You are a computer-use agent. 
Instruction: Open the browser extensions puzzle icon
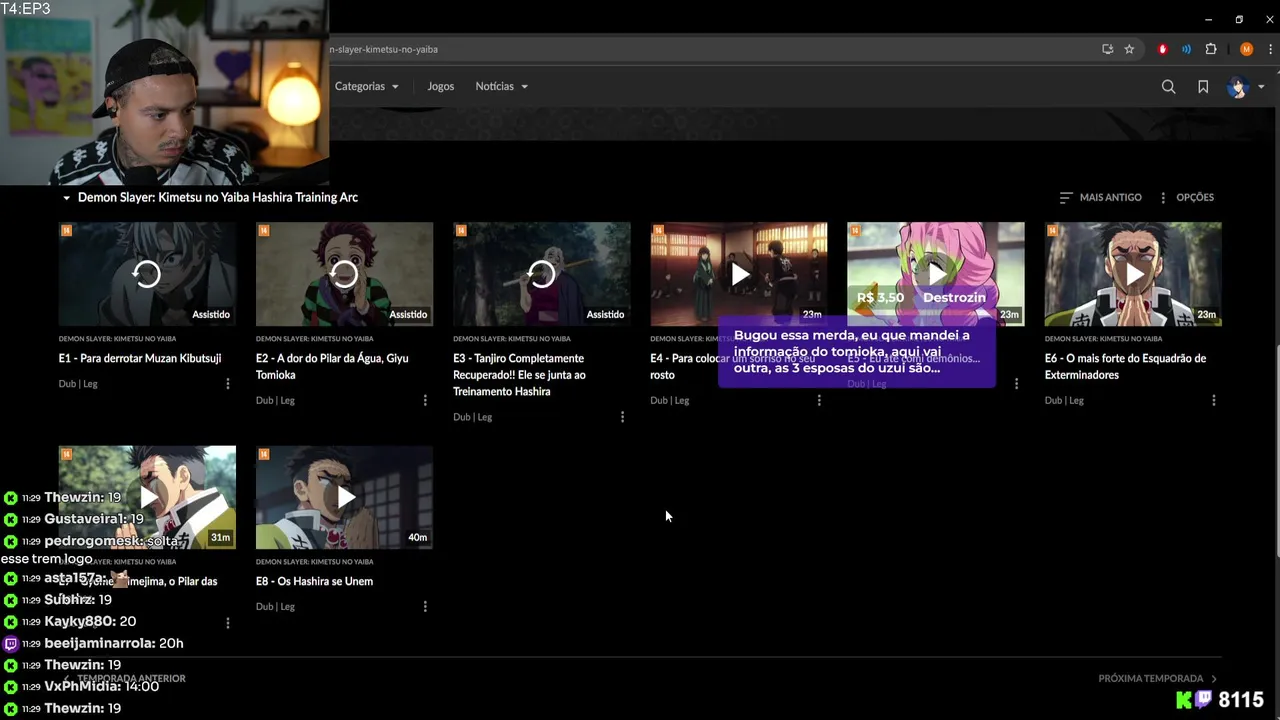(1211, 49)
